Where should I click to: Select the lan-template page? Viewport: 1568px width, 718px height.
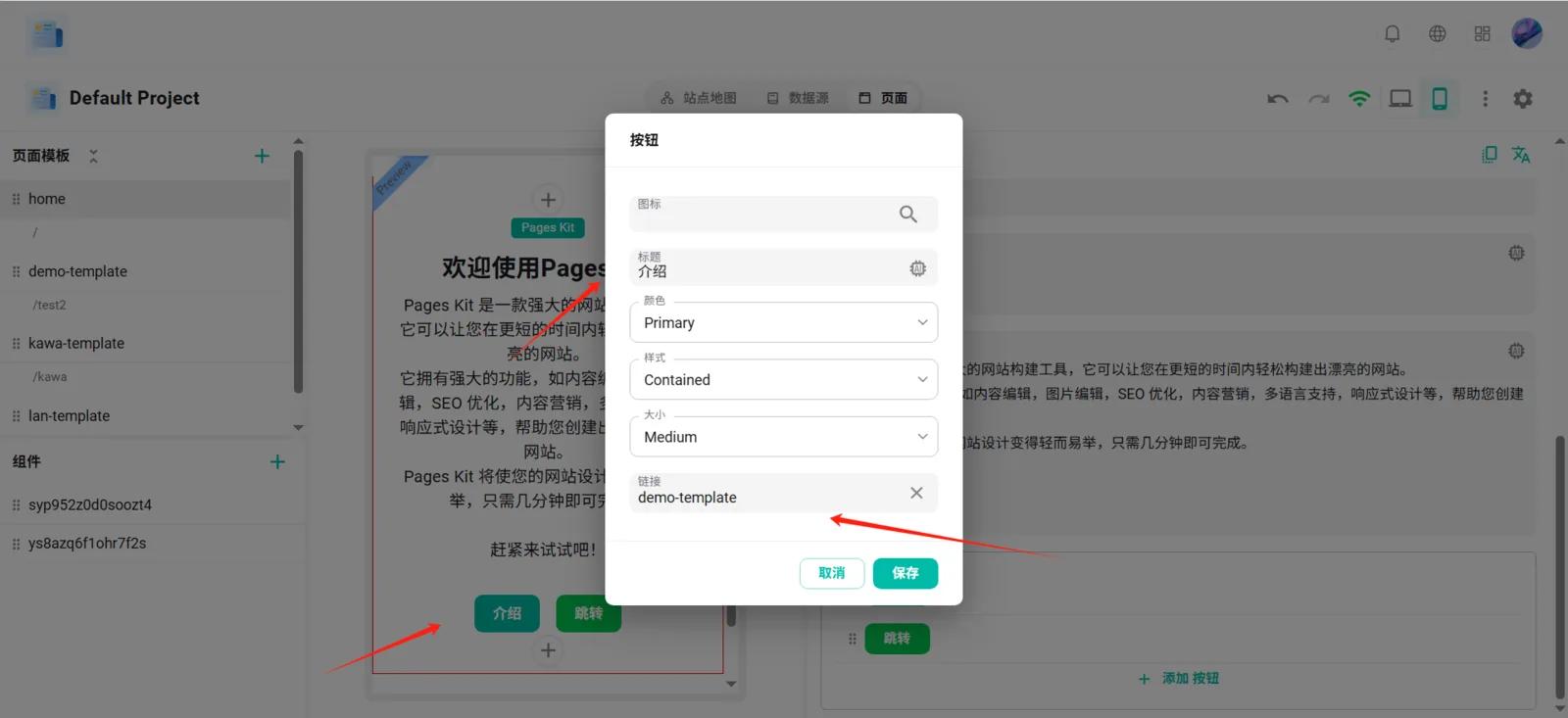click(x=147, y=416)
